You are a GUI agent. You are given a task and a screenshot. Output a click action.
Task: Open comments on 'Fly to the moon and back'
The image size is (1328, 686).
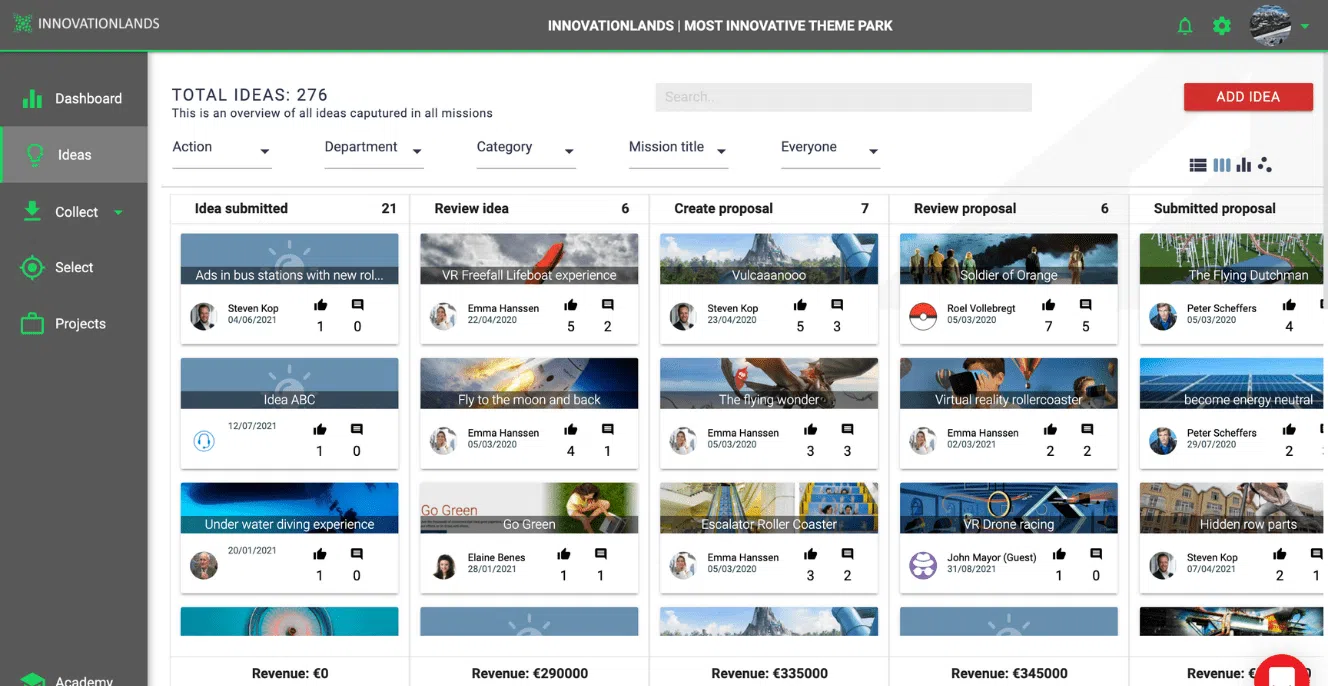click(607, 430)
